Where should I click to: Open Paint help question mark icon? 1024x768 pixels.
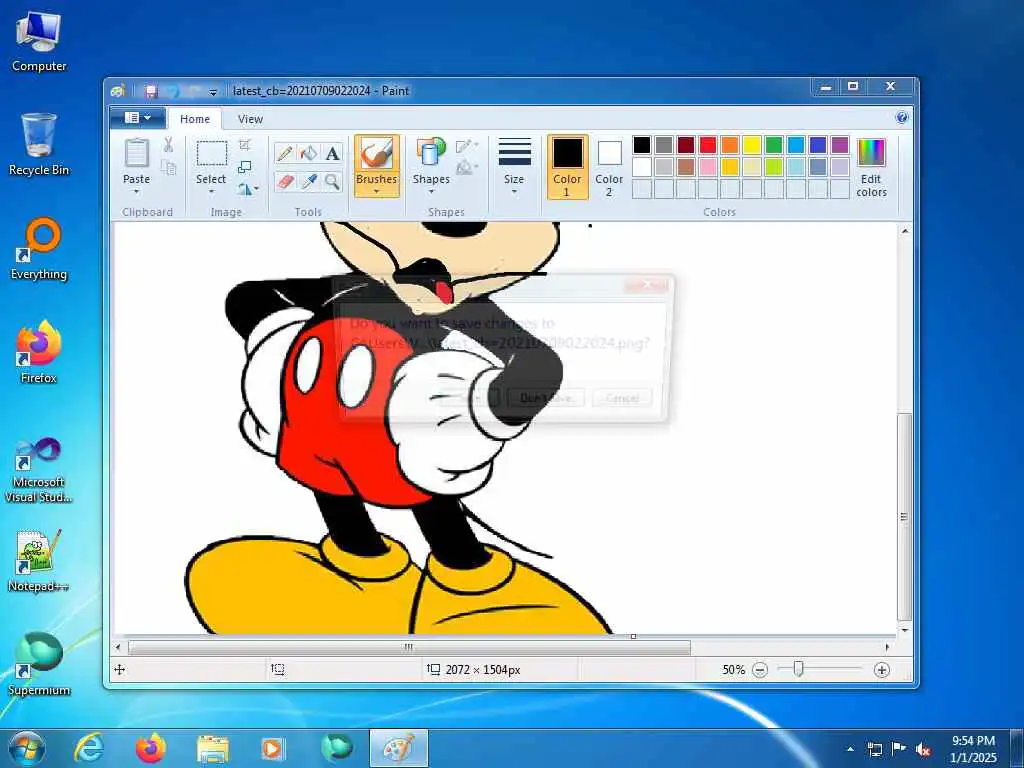[902, 118]
